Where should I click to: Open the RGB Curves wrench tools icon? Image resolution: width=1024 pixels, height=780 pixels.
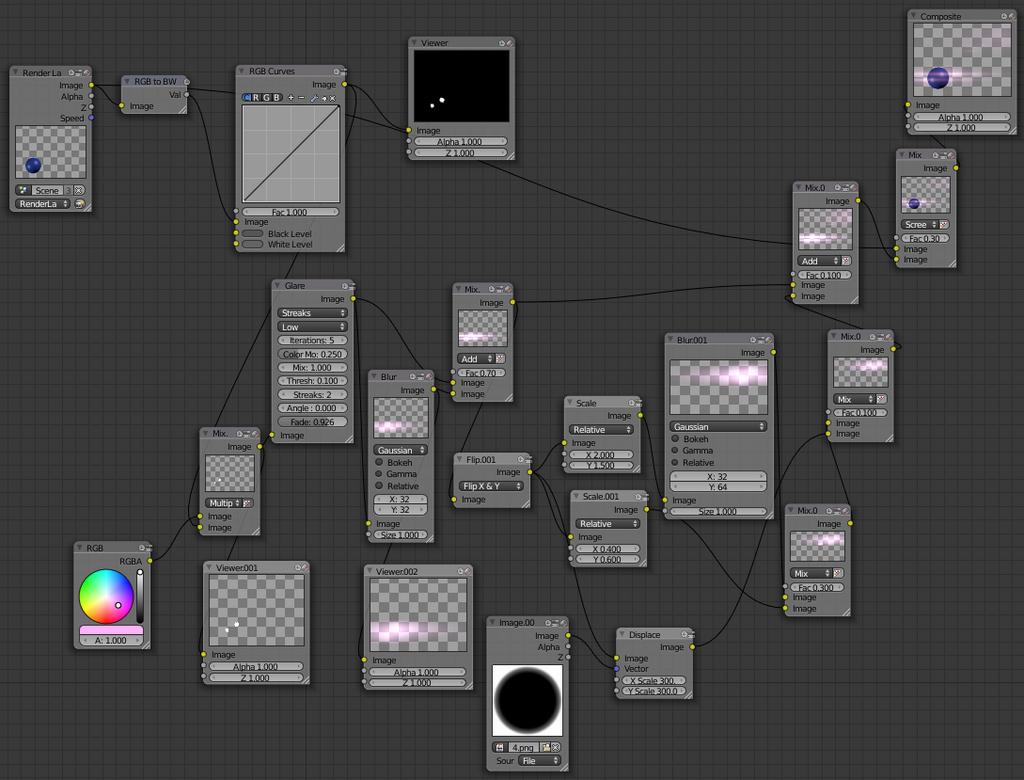(314, 98)
